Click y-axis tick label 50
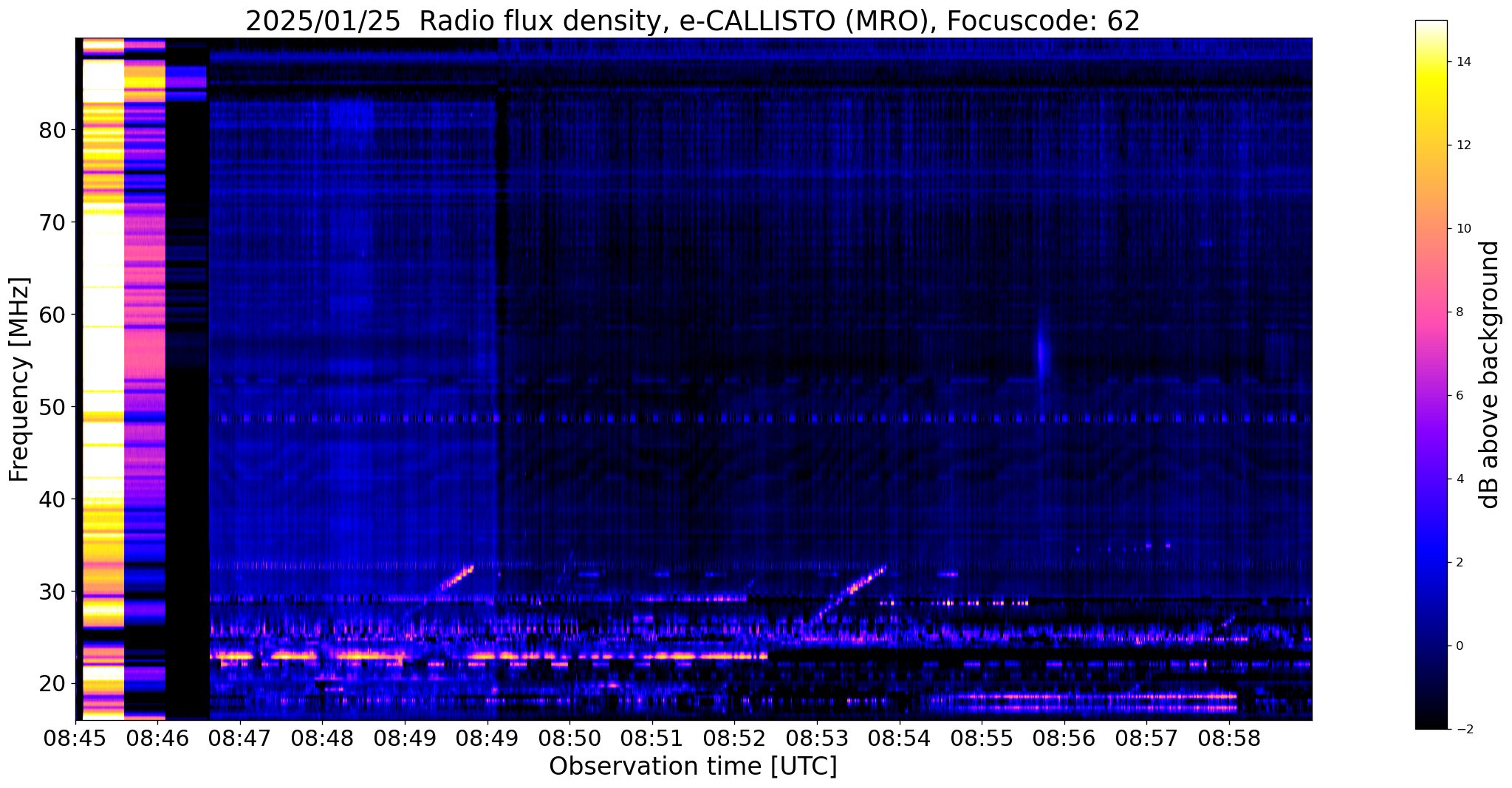This screenshot has width=1512, height=788. pyautogui.click(x=52, y=407)
